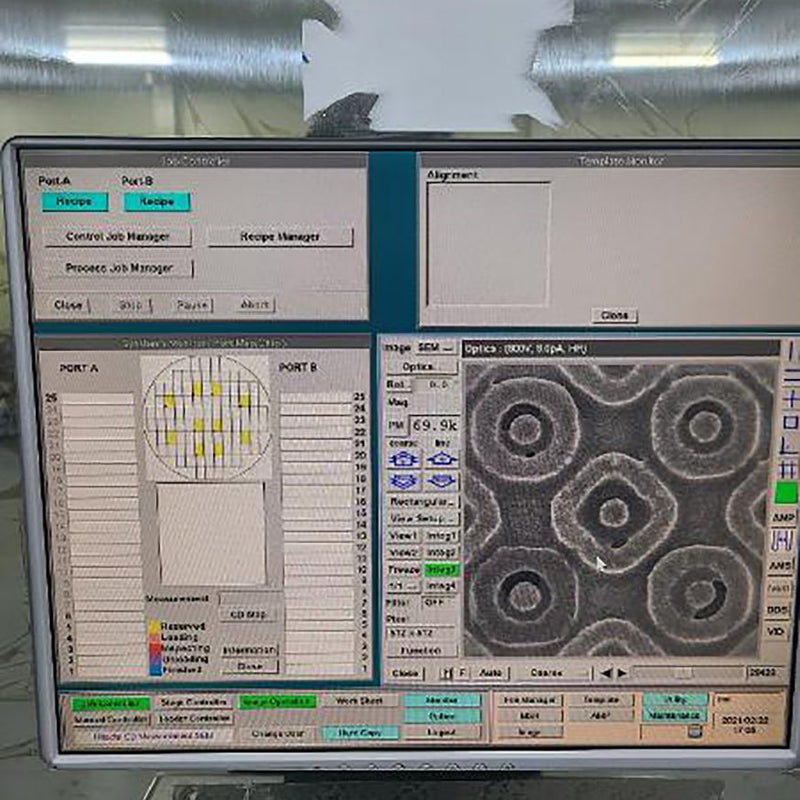Open the Image SEM dropdown
800x800 pixels.
[x=435, y=347]
